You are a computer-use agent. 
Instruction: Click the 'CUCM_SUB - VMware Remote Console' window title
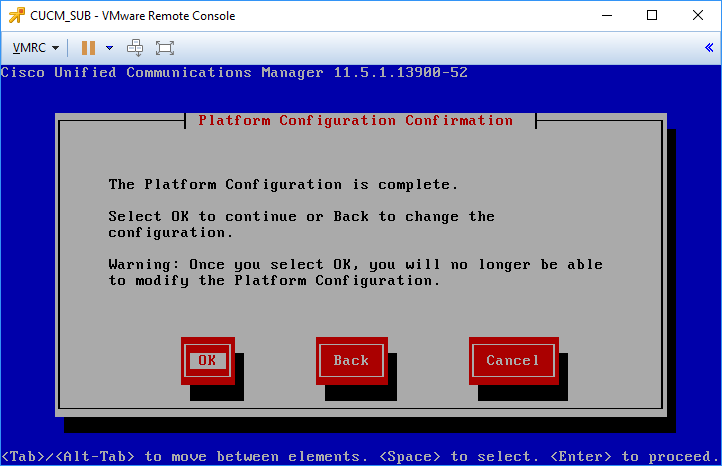tap(133, 16)
